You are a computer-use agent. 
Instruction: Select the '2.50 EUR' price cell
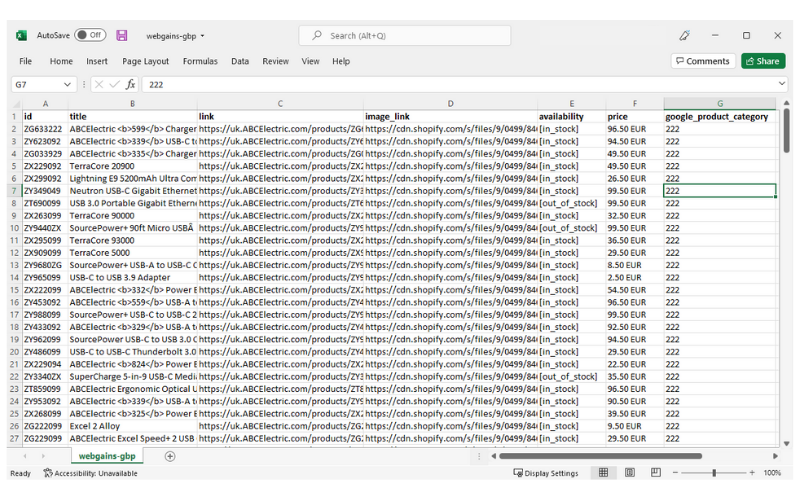point(635,278)
